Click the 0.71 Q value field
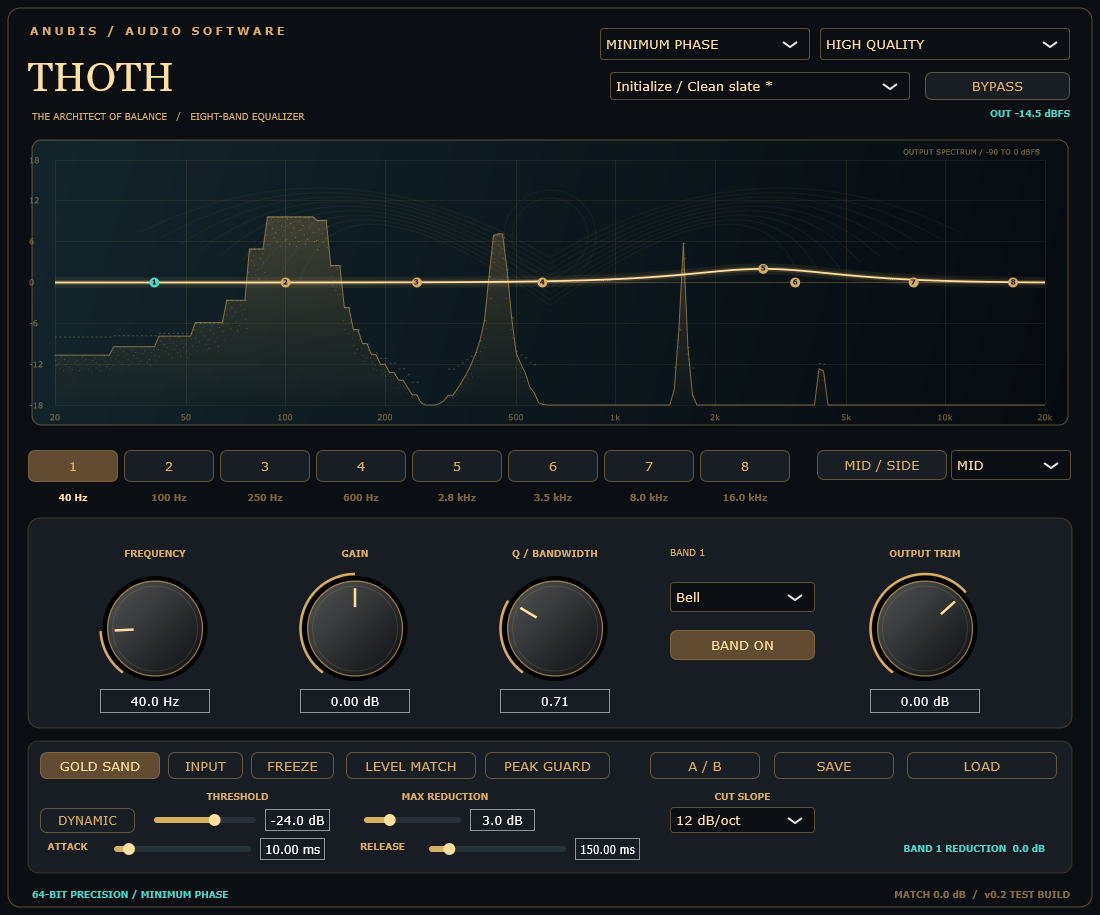This screenshot has width=1100, height=915. coord(555,701)
